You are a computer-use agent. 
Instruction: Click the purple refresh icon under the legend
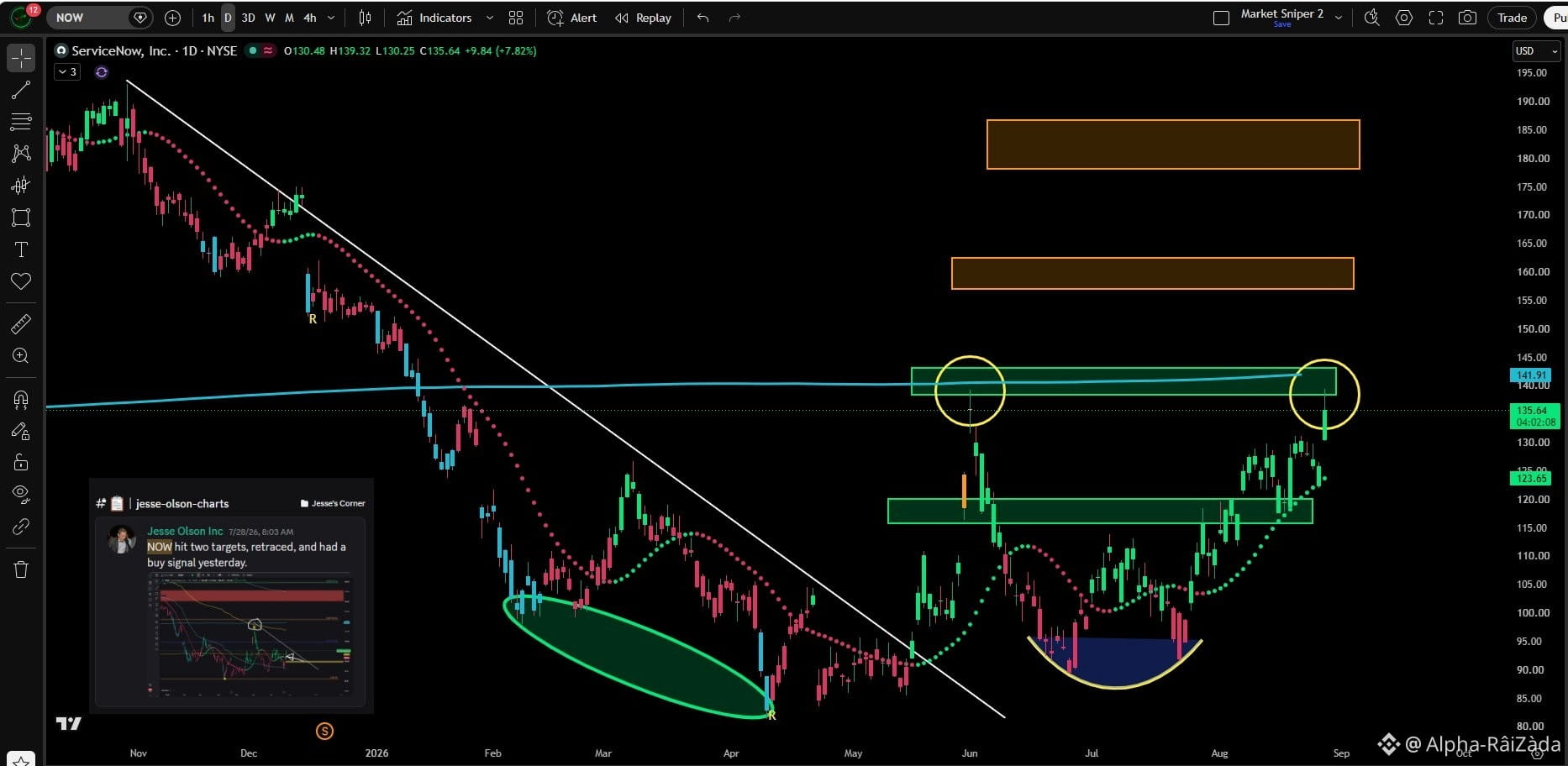click(102, 72)
